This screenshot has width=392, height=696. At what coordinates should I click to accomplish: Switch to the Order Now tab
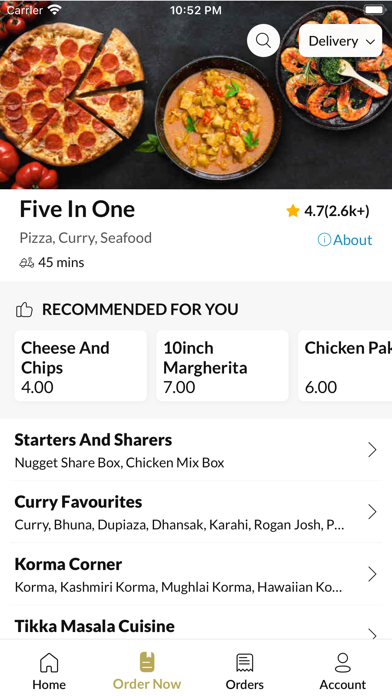(147, 671)
